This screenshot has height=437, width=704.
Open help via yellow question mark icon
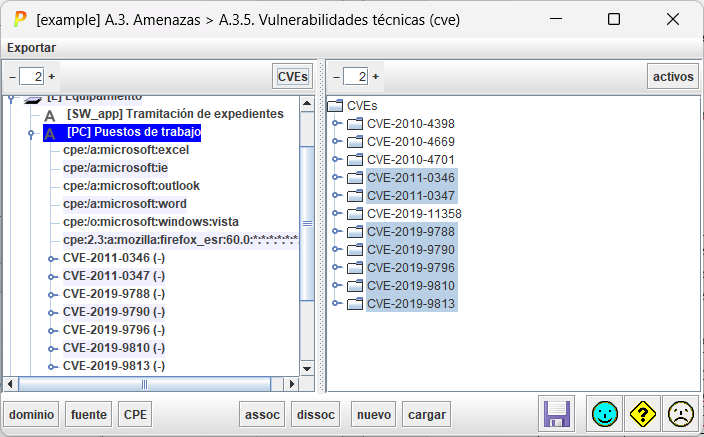coord(642,414)
